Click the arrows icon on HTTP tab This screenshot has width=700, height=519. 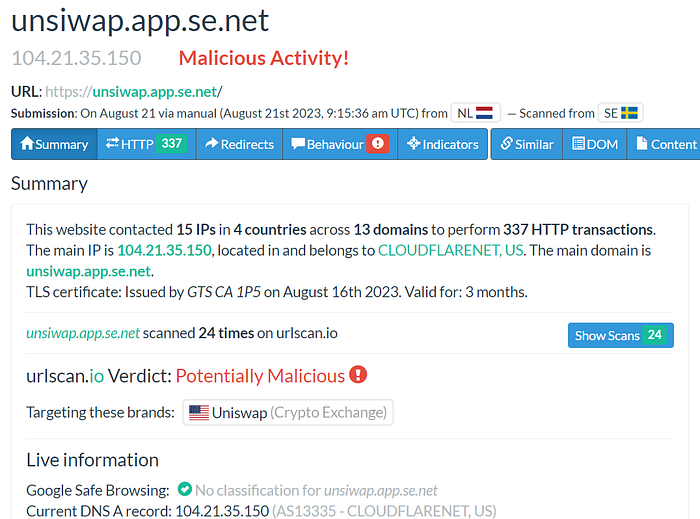coord(112,143)
